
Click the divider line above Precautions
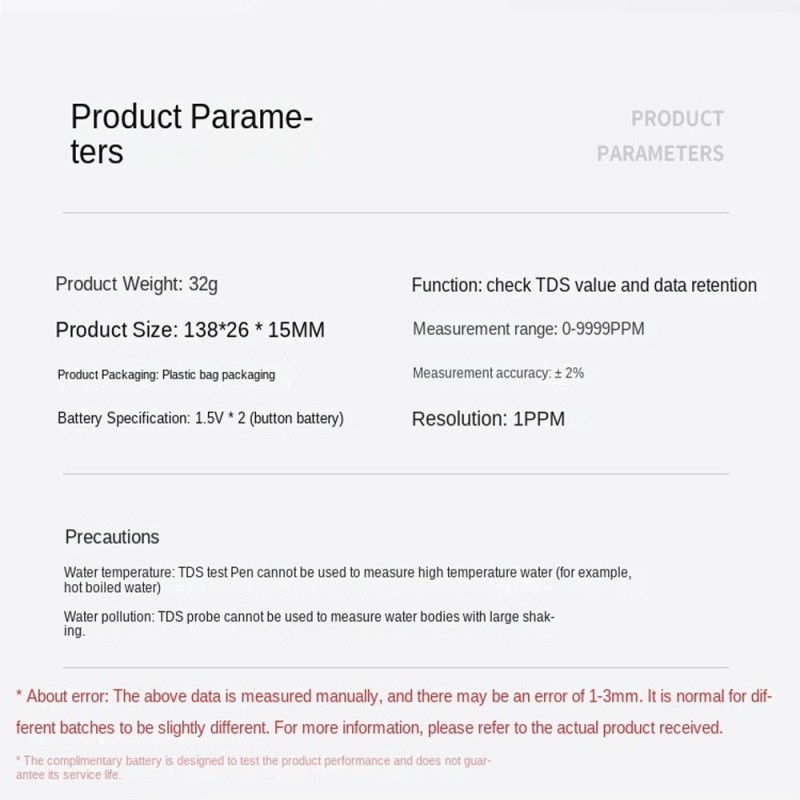(x=396, y=474)
